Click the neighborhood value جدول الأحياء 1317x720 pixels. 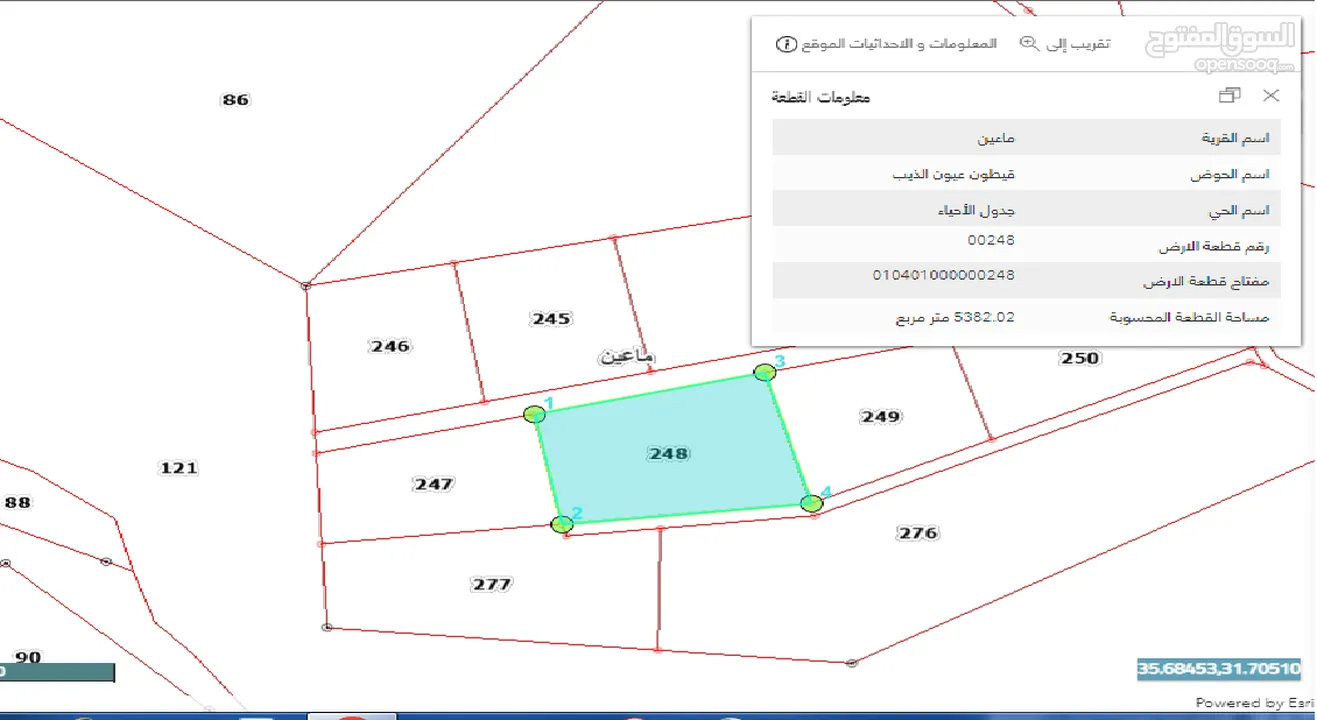tap(975, 210)
